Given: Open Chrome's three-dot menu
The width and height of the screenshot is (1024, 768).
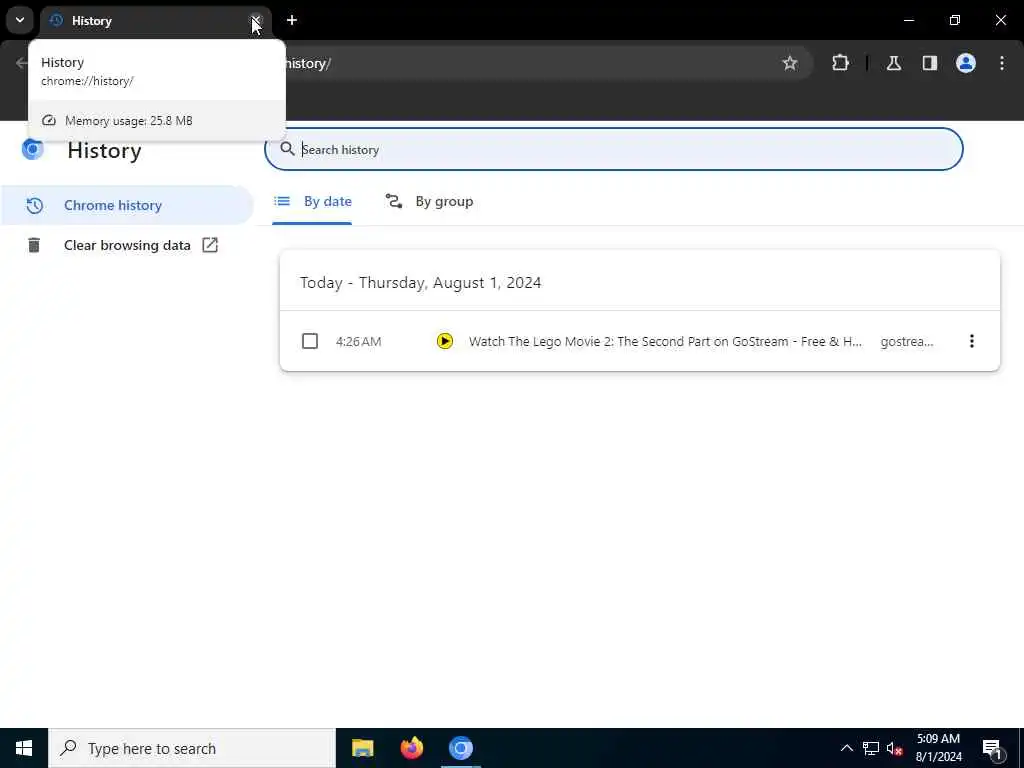Looking at the screenshot, I should pyautogui.click(x=1001, y=63).
